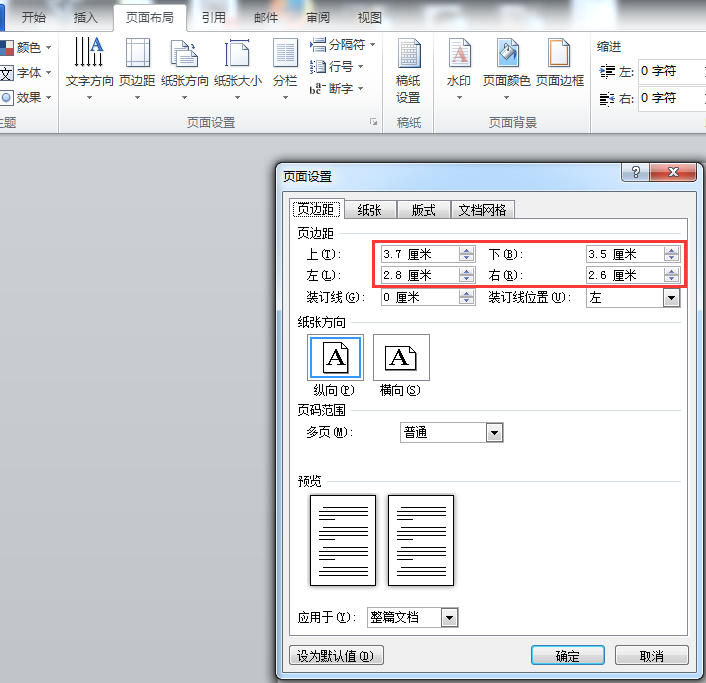Viewport: 706px width, 683px height.
Task: Switch to the 开始 ribbon tab
Action: 34,18
